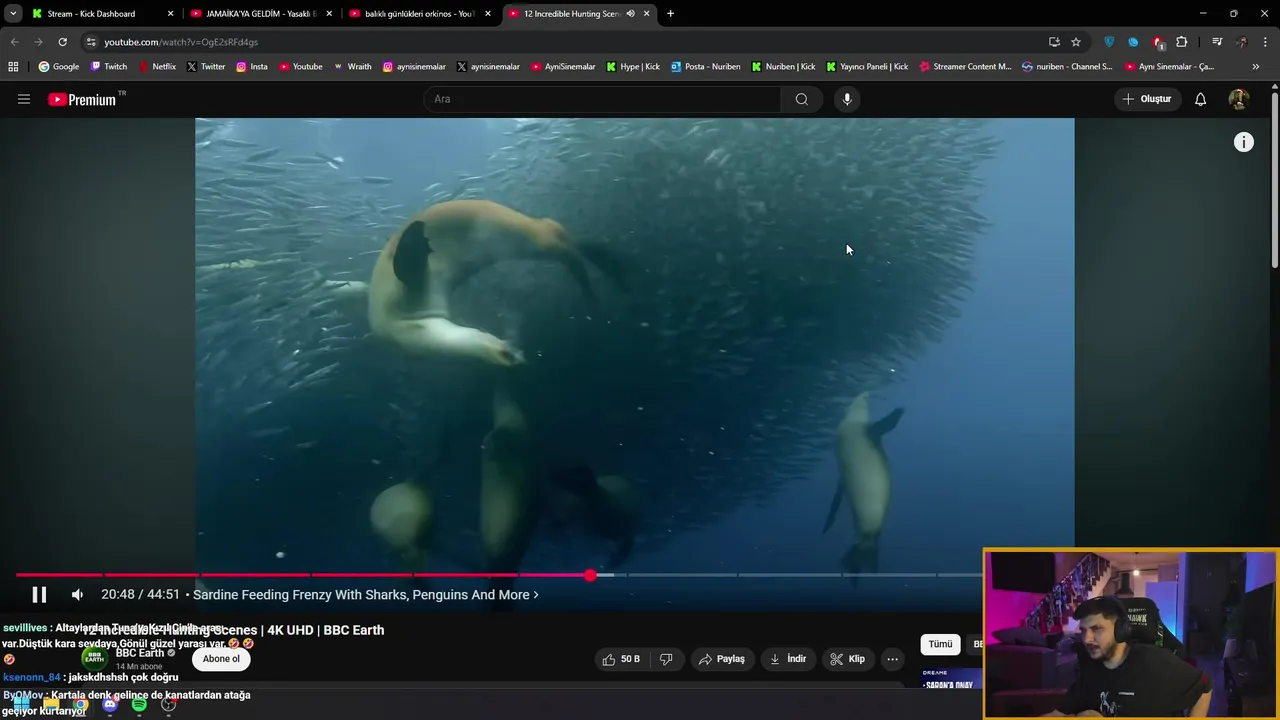Image resolution: width=1280 pixels, height=720 pixels.
Task: Open more actions three-dot menu under video
Action: click(892, 659)
